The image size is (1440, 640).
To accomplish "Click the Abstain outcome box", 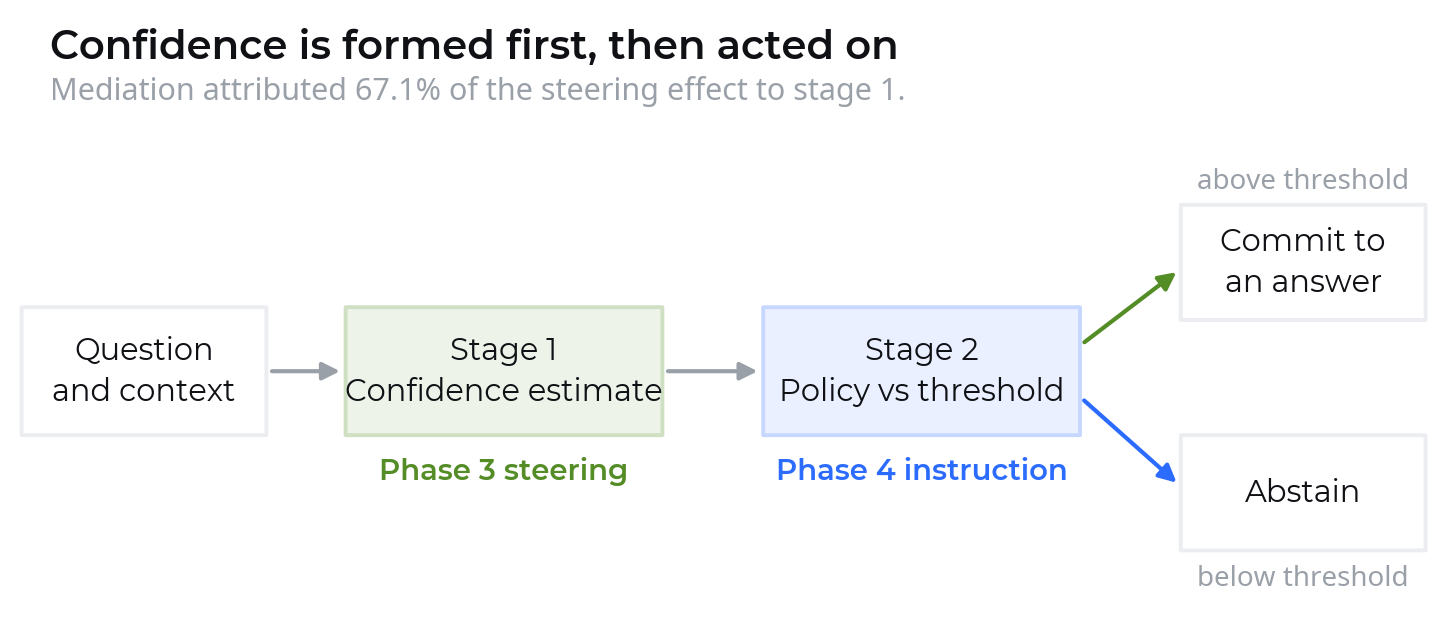I will 1303,492.
